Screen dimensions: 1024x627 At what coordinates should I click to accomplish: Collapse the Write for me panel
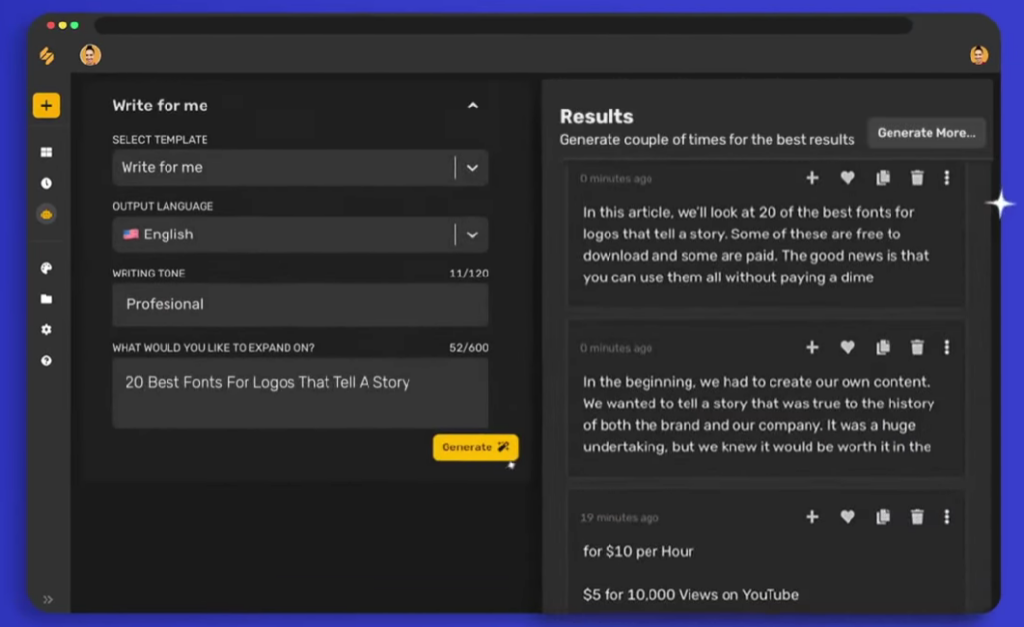473,105
